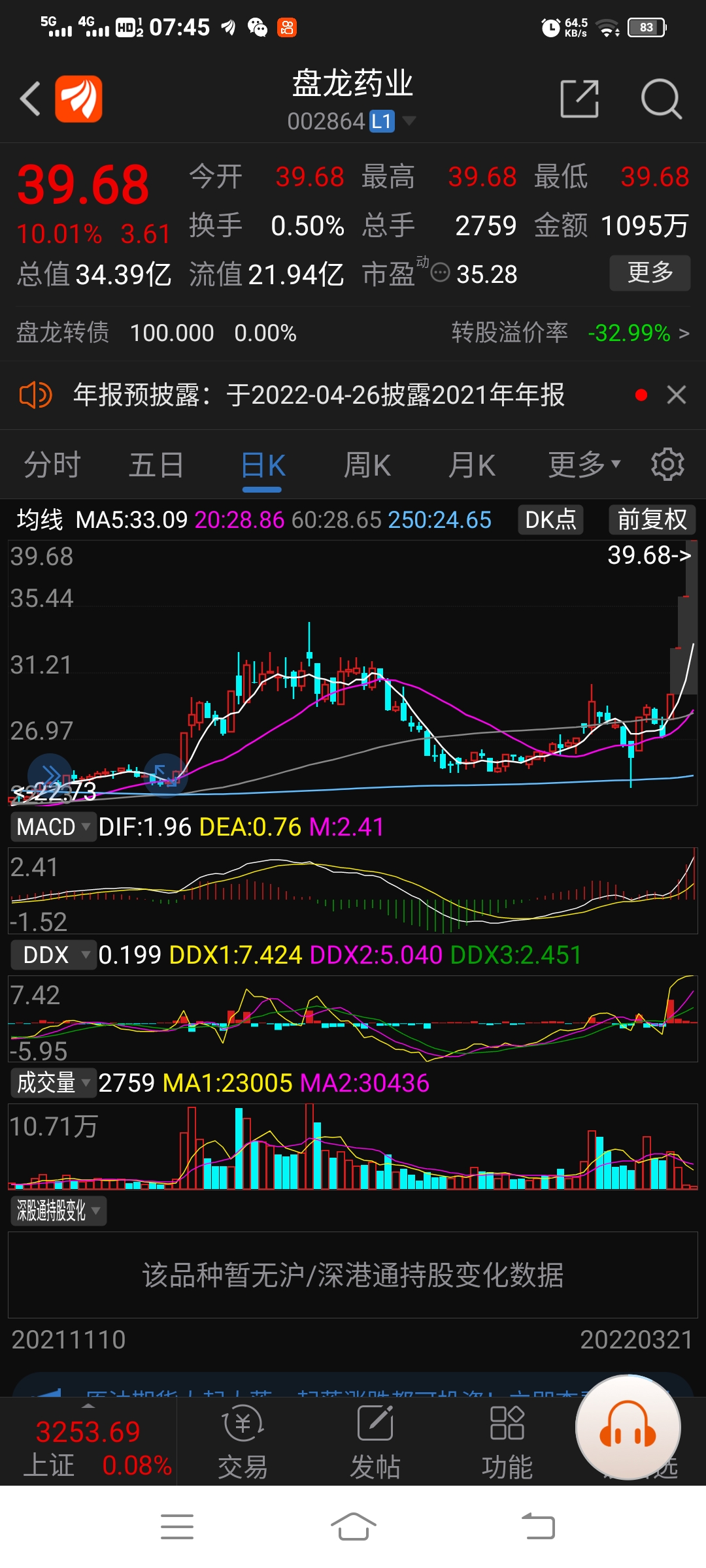Toggle the DK点 indicator

pyautogui.click(x=550, y=520)
